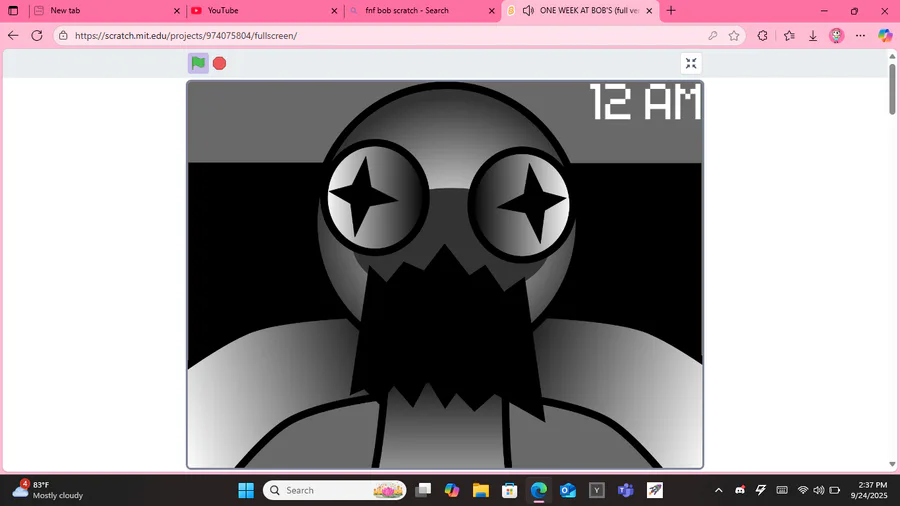Switch to the YouTube tab

point(265,10)
